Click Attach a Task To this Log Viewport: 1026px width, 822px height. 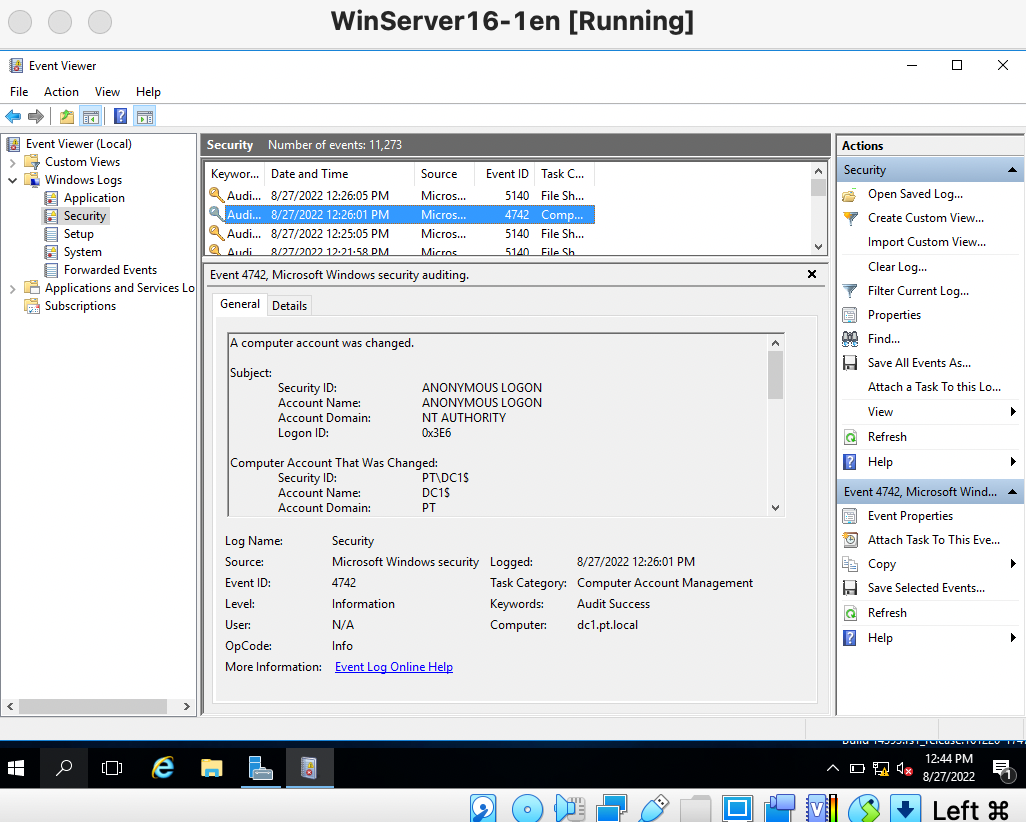coord(934,387)
